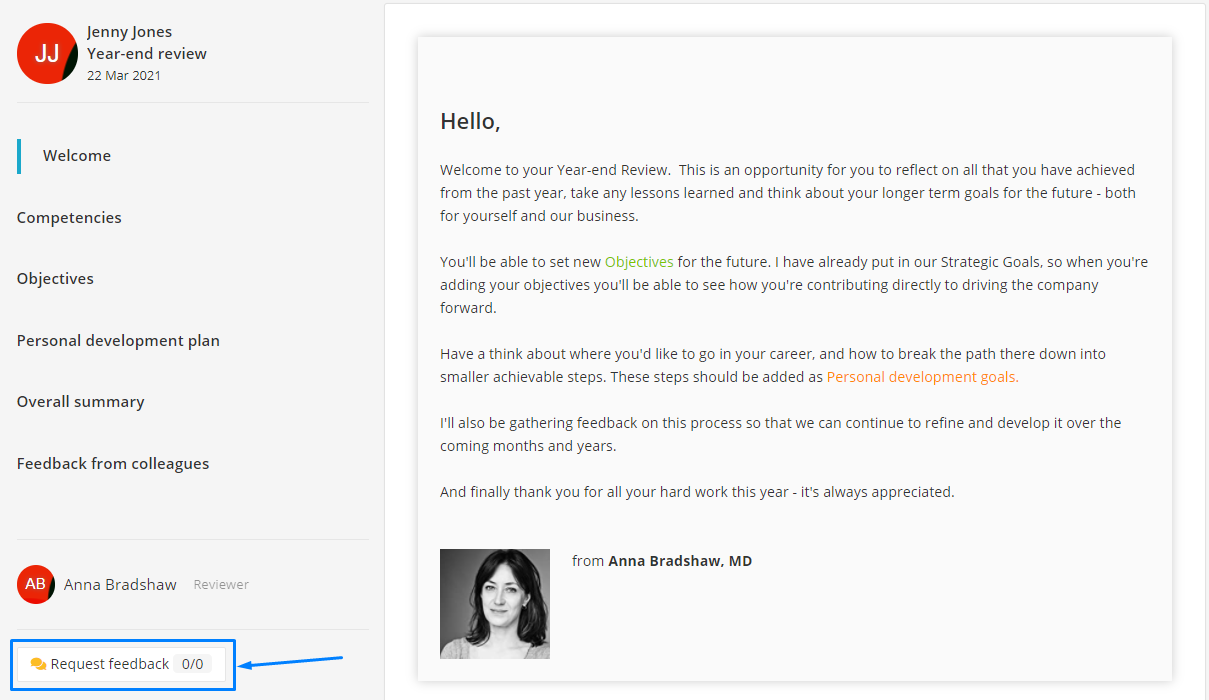Image resolution: width=1209 pixels, height=700 pixels.
Task: Click the Reviewer role label
Action: [x=221, y=585]
